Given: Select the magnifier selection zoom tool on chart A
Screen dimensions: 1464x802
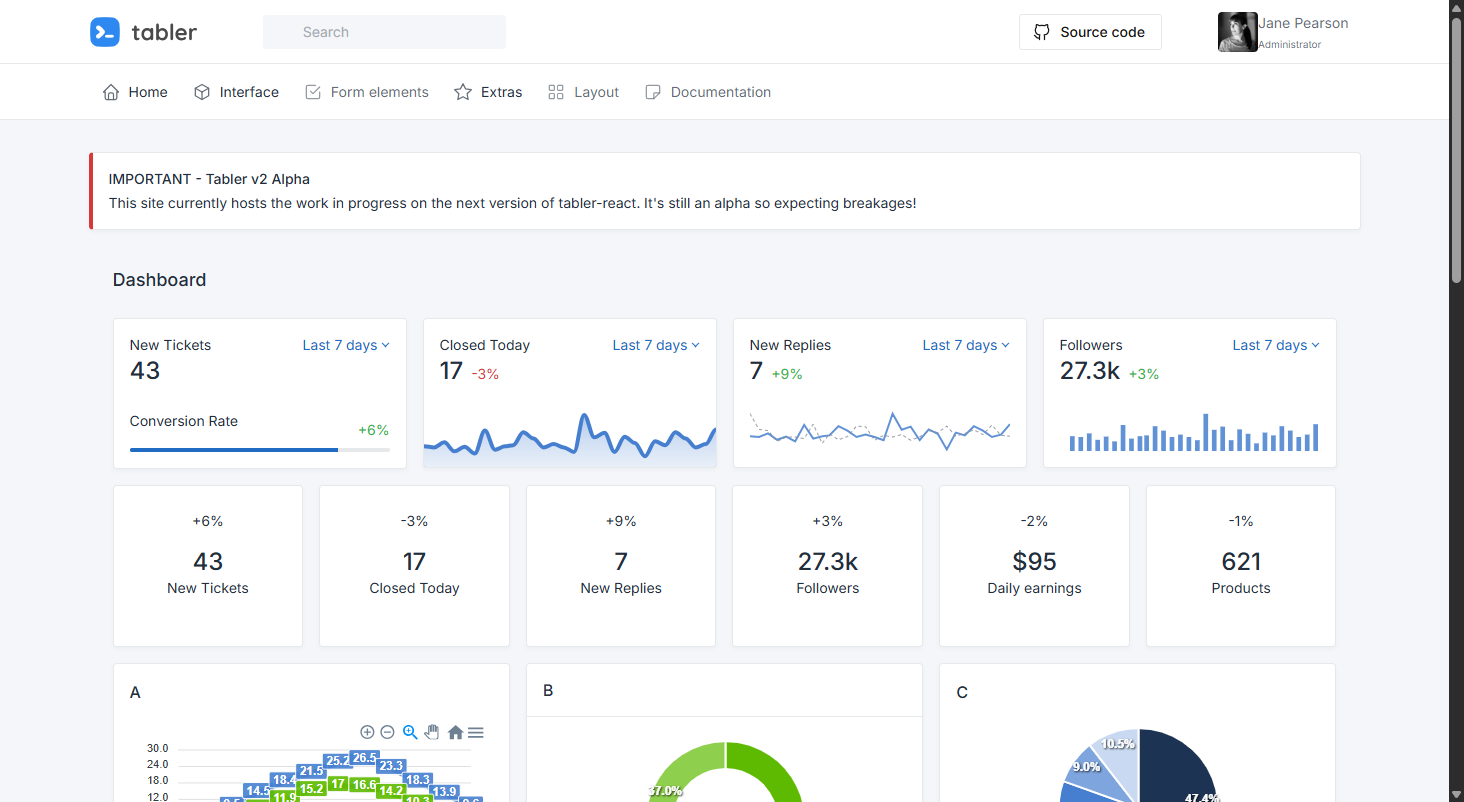Looking at the screenshot, I should [410, 732].
